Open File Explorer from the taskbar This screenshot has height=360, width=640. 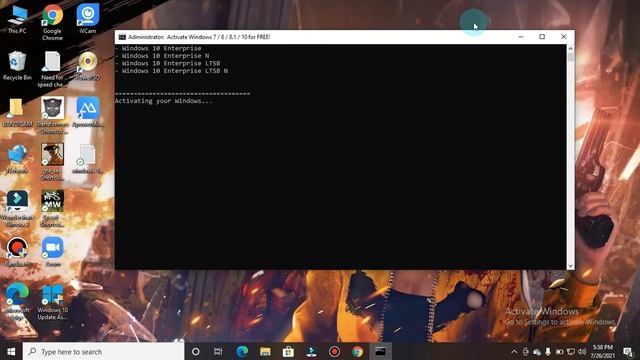(x=265, y=351)
